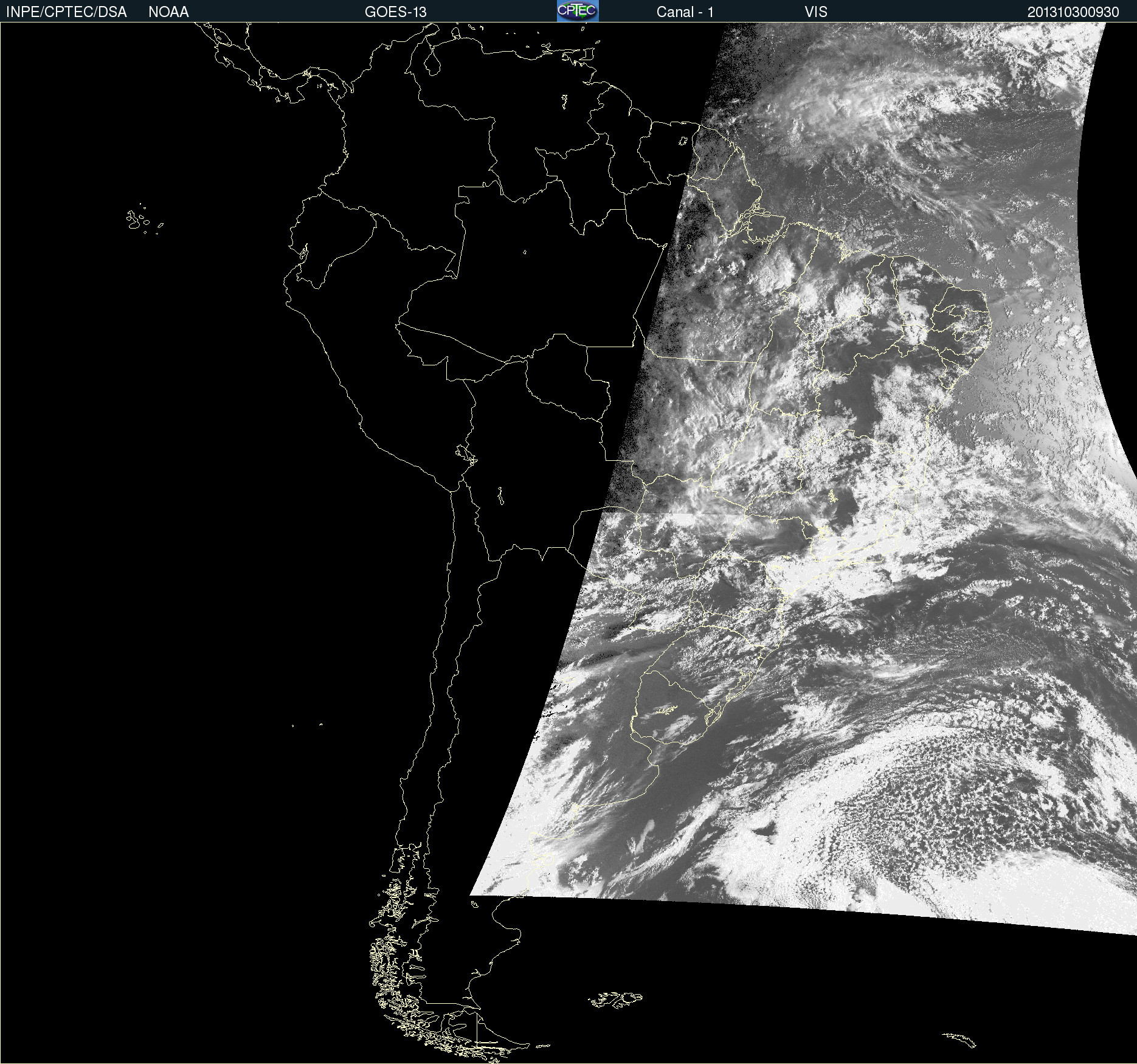
Task: Click the "Canal - 1" header label
Action: tap(685, 12)
